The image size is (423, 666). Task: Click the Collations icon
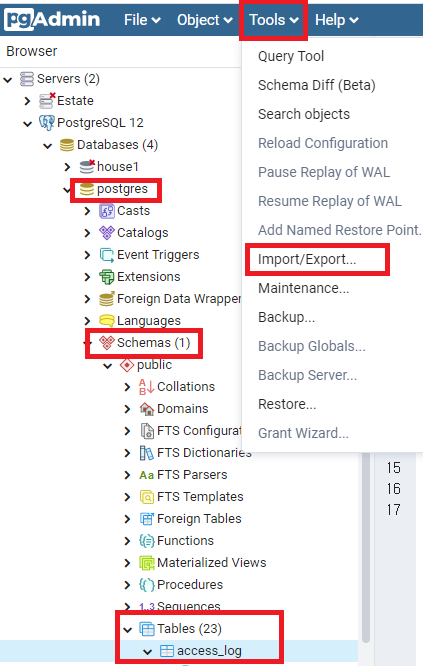click(147, 387)
